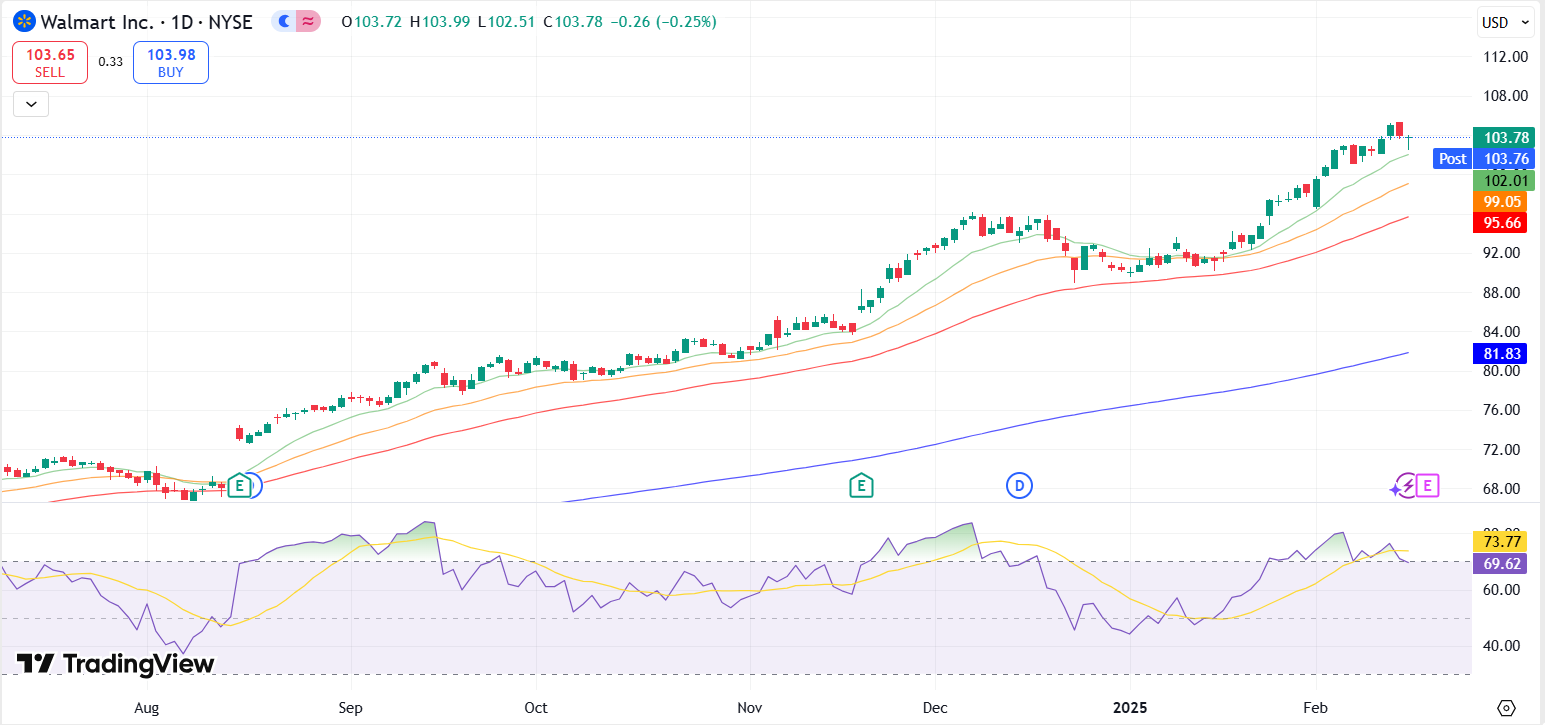The width and height of the screenshot is (1545, 725).
Task: Click the SELL 103.65 button
Action: tap(50, 62)
